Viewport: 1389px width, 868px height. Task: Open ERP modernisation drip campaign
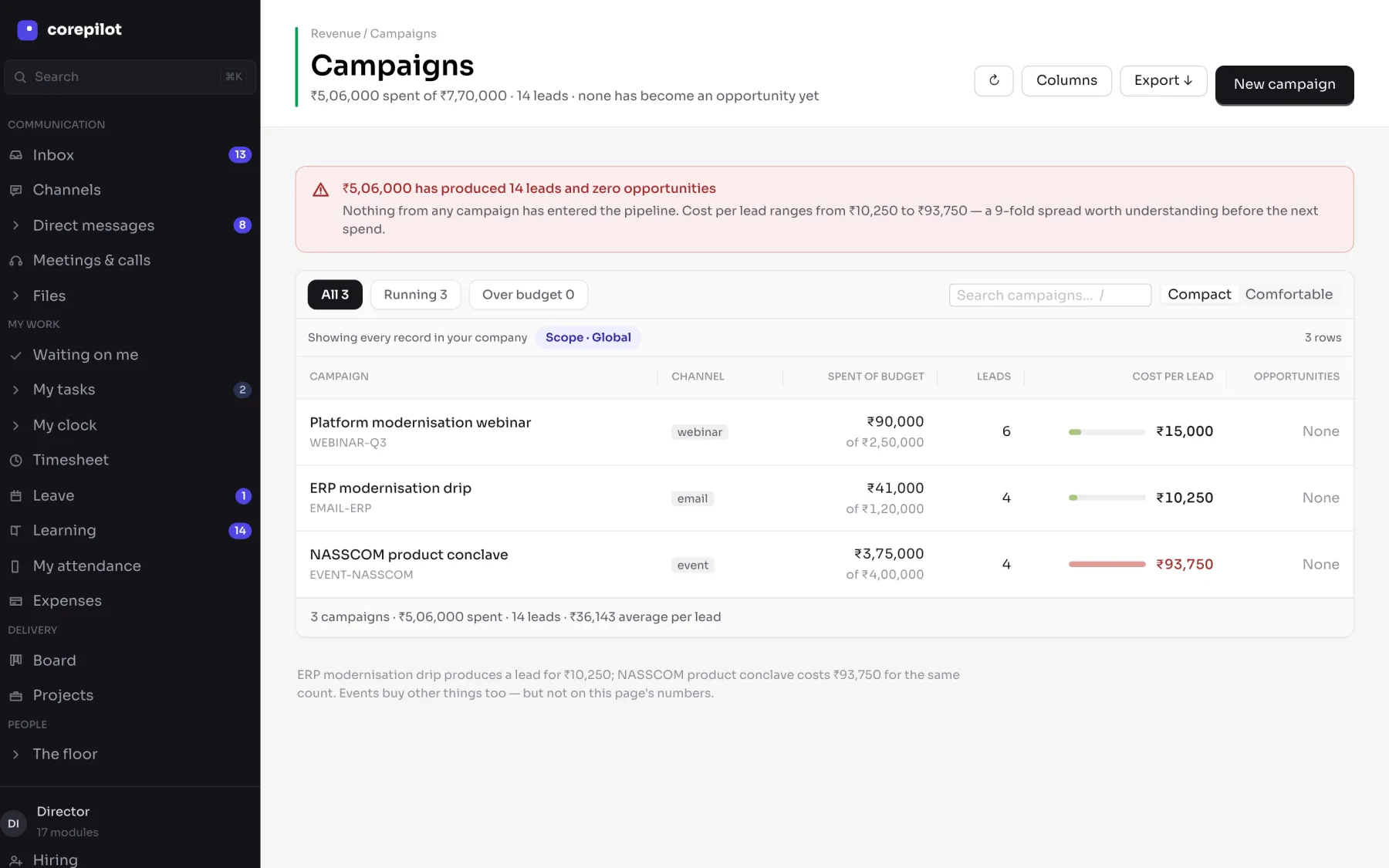(390, 488)
